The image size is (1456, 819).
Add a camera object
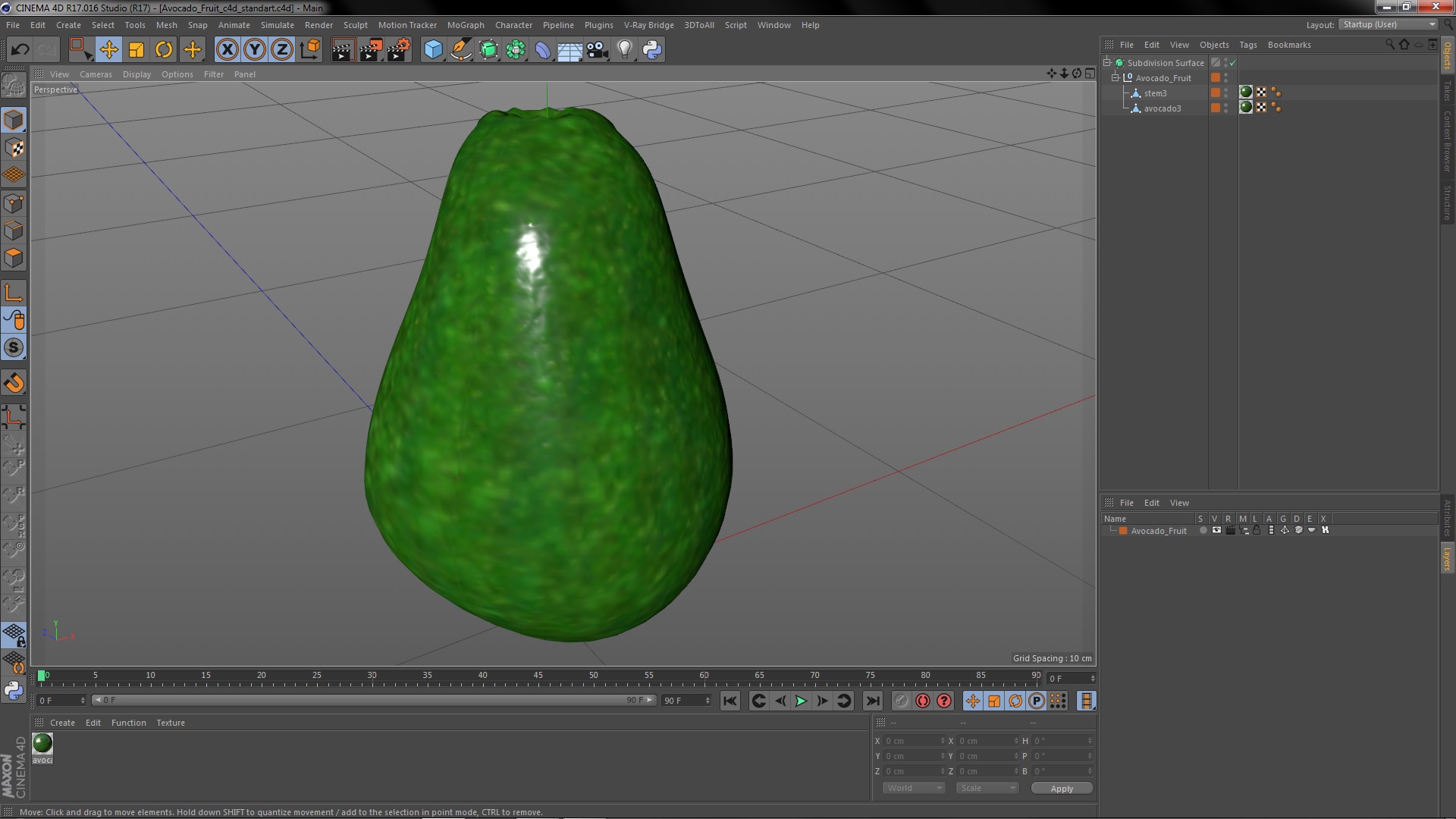tap(597, 50)
